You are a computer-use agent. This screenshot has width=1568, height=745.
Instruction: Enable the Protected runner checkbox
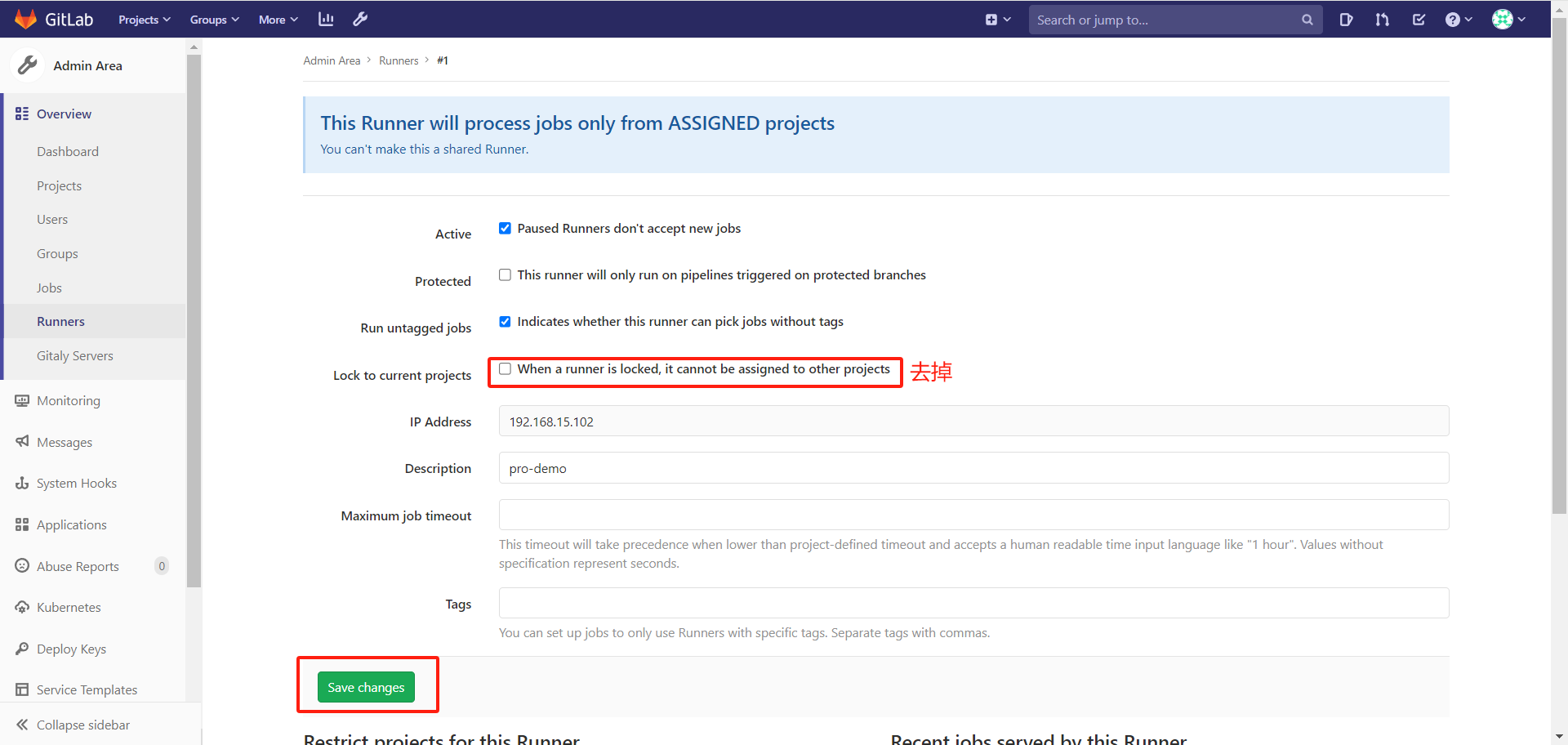(x=505, y=274)
